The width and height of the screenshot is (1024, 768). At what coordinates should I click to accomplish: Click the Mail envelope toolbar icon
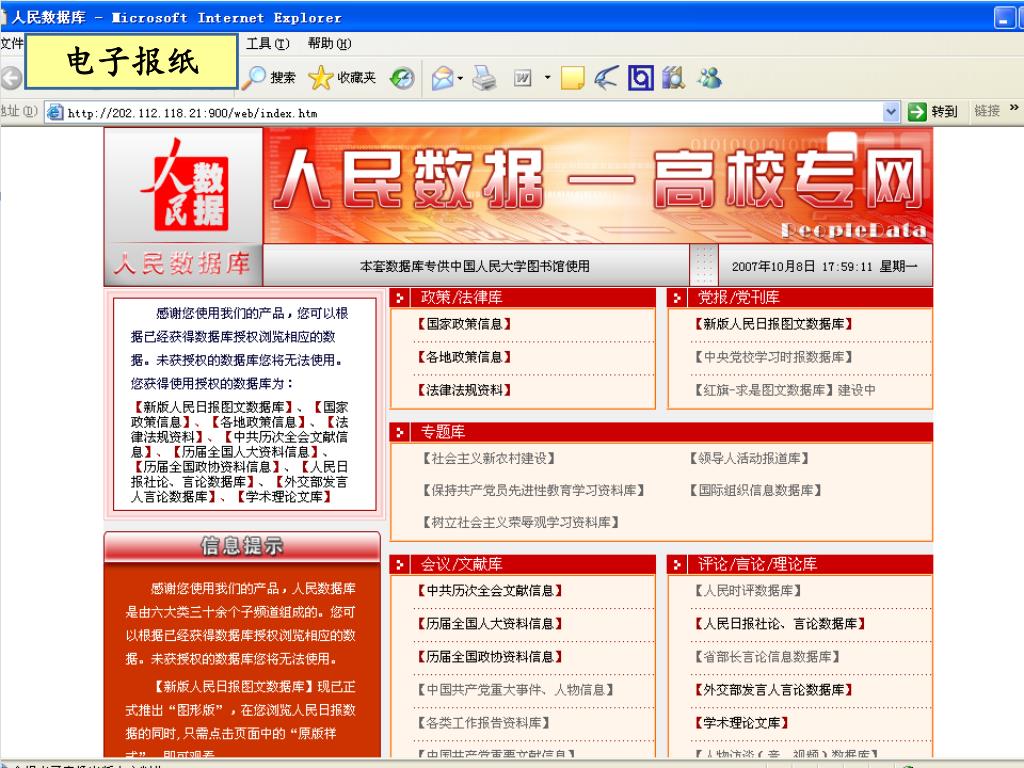[442, 78]
